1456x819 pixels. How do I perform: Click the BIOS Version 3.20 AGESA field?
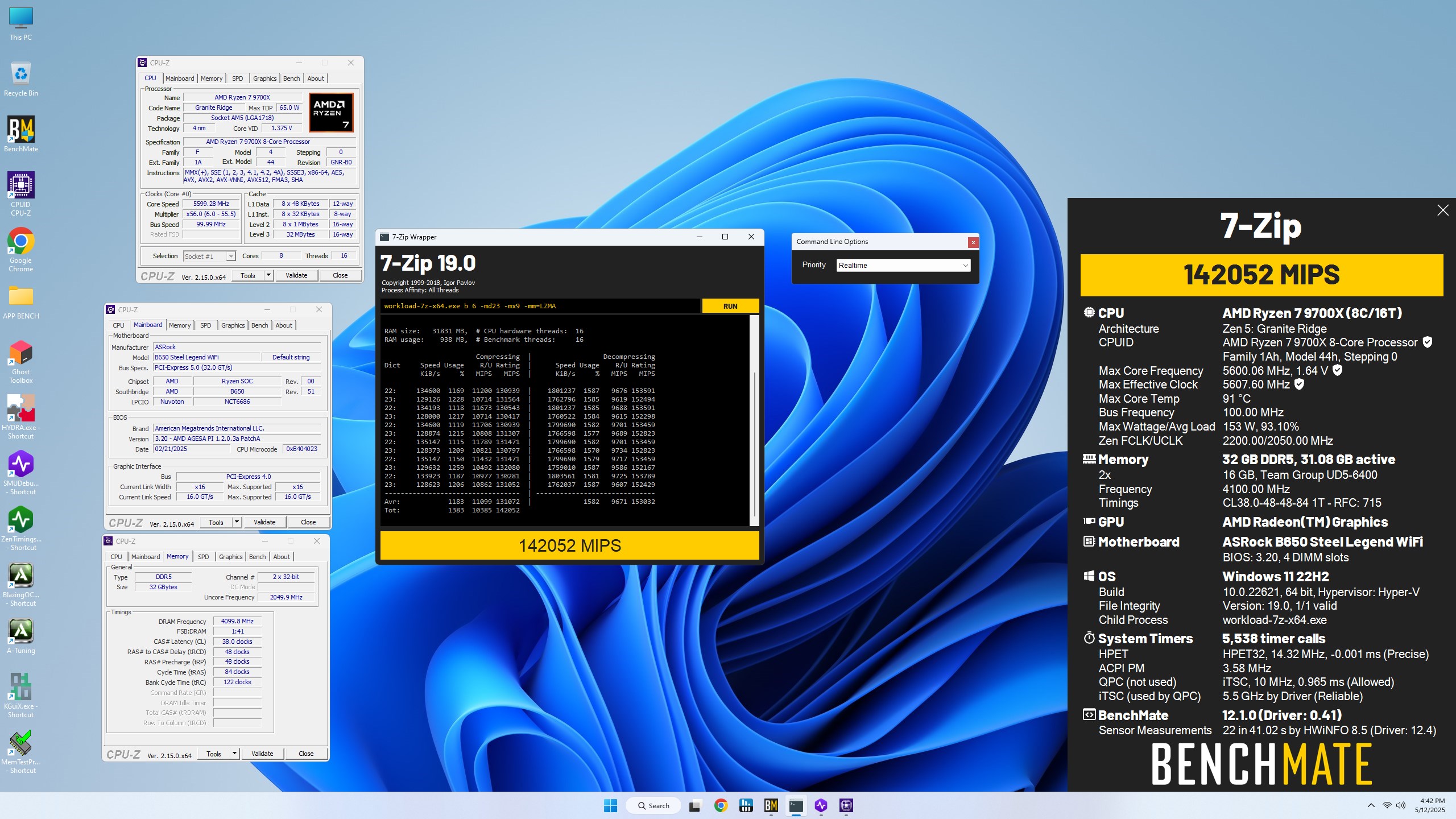[x=237, y=439]
